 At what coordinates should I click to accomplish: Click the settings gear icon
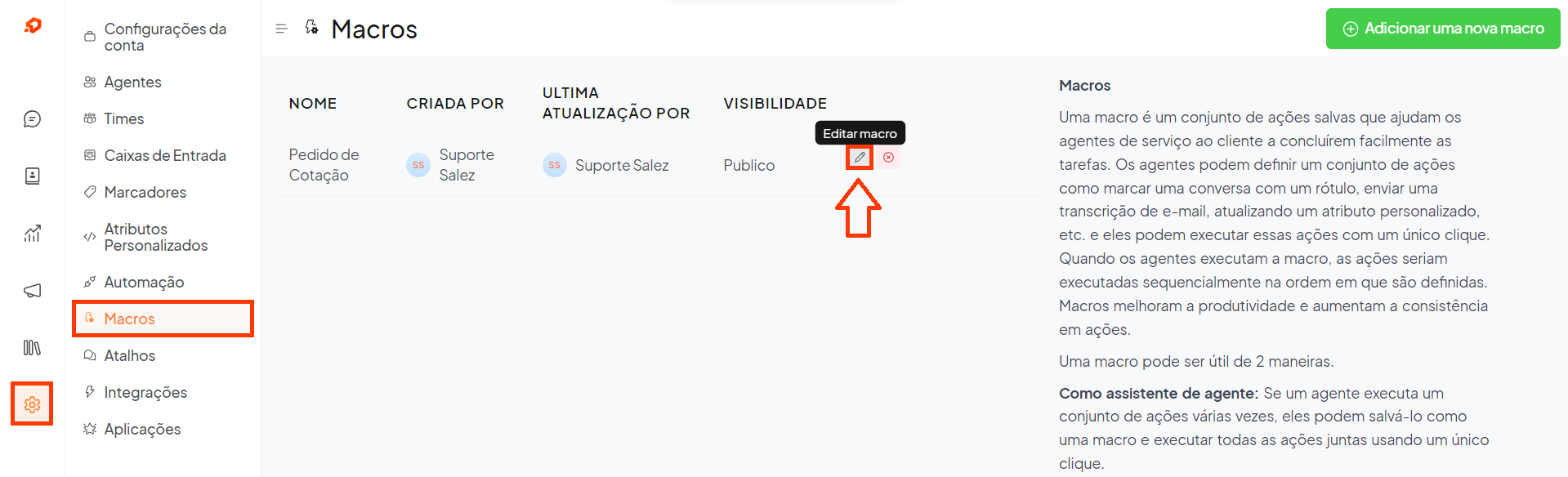[x=32, y=404]
